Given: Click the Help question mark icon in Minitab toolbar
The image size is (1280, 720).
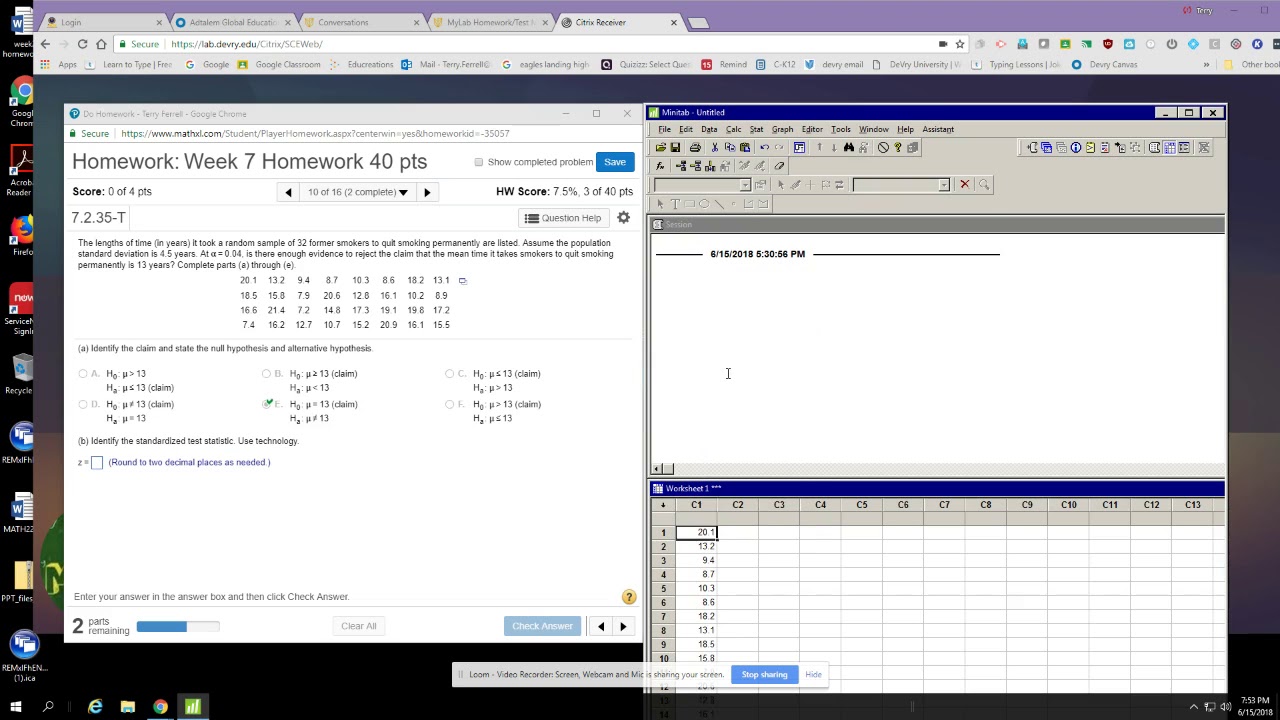Looking at the screenshot, I should coord(898,147).
